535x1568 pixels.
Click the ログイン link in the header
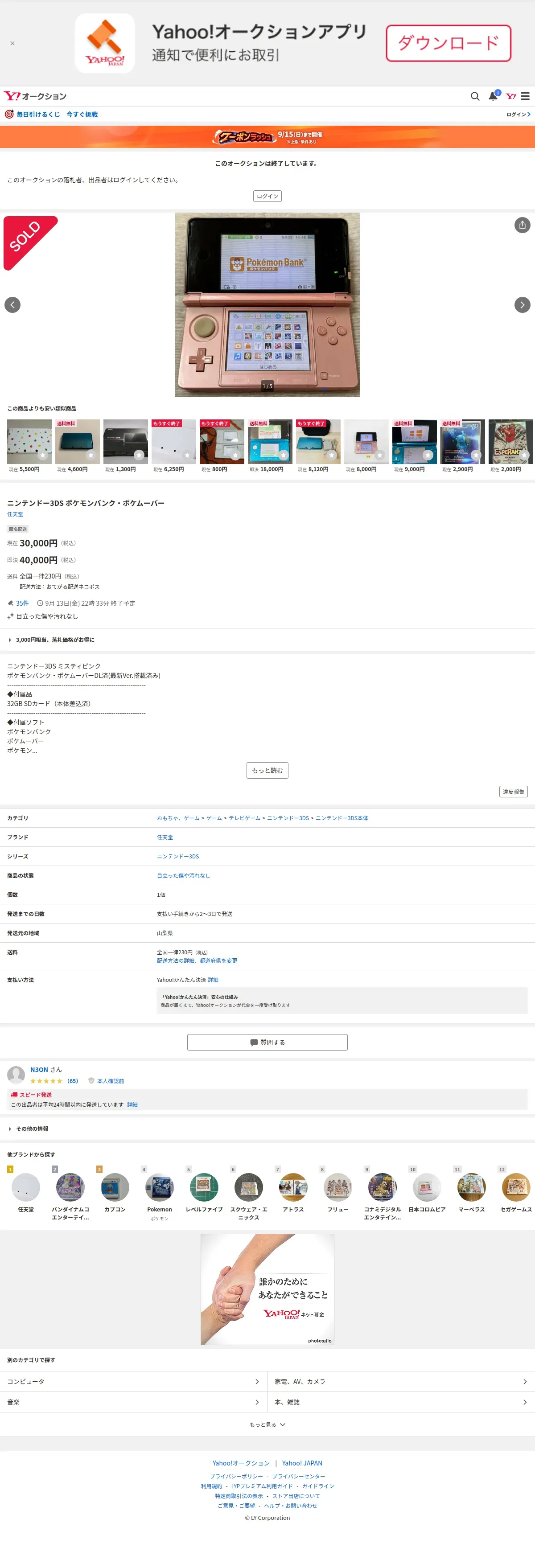point(518,115)
